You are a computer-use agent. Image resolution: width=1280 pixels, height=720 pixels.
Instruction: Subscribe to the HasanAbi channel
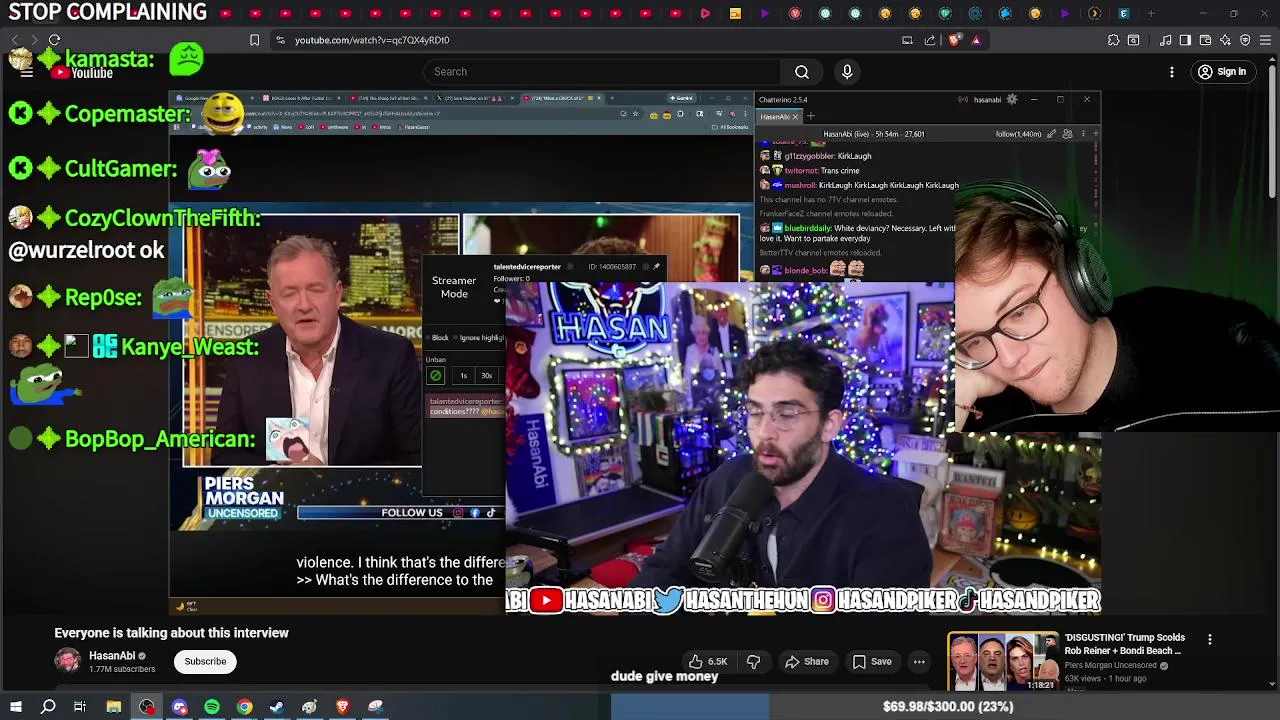tap(205, 661)
